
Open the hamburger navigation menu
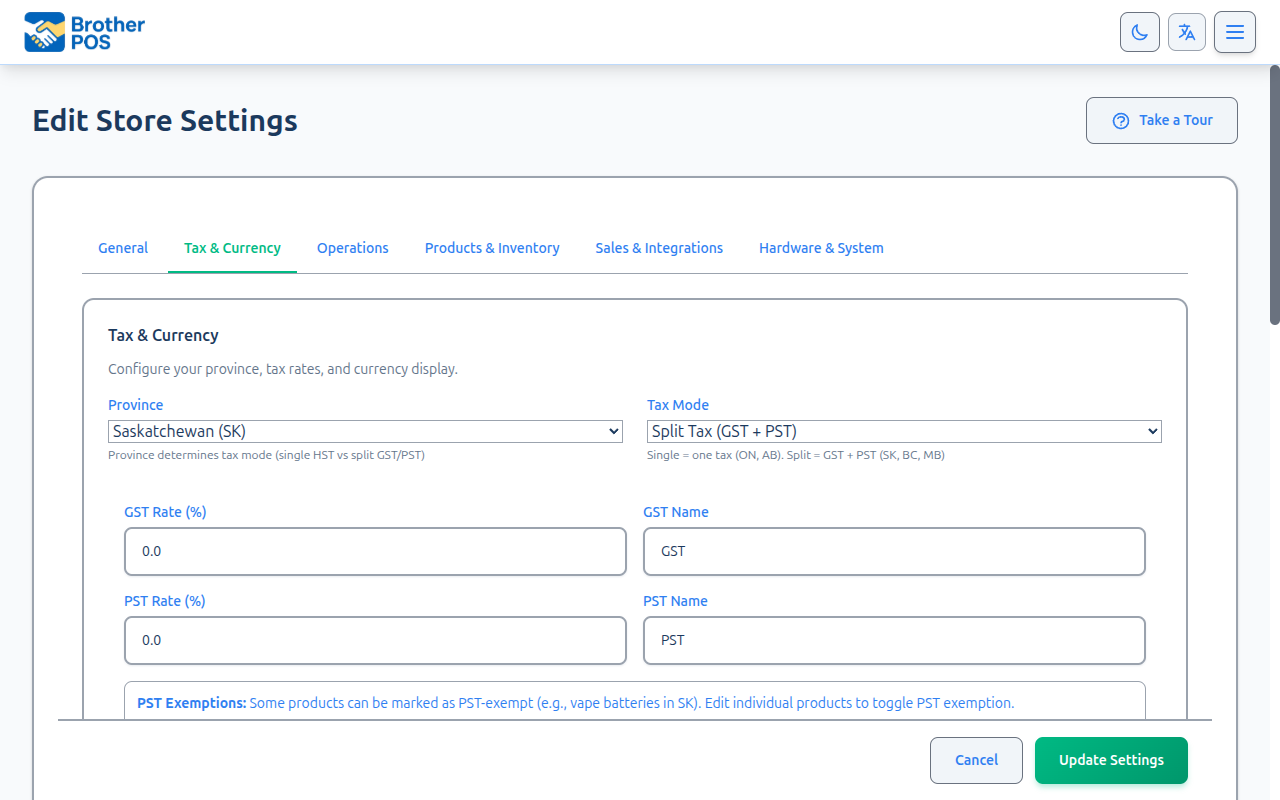click(1235, 32)
